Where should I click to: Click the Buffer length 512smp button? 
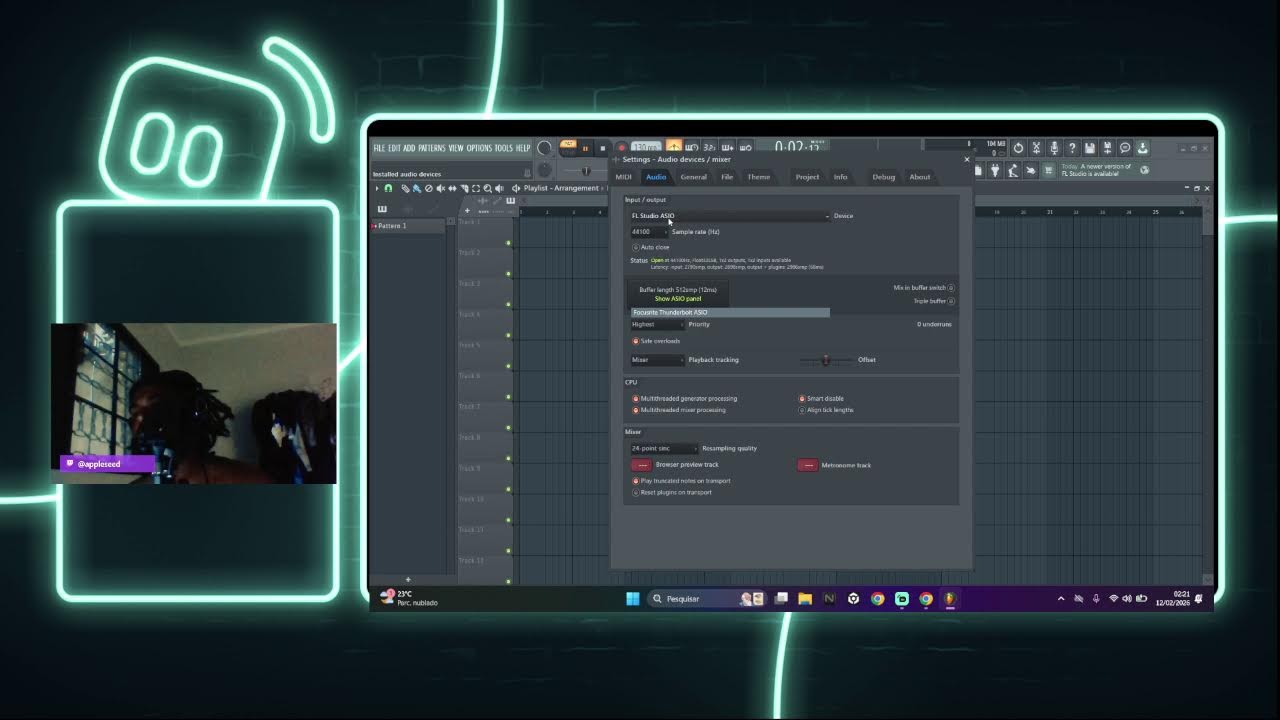[678, 290]
